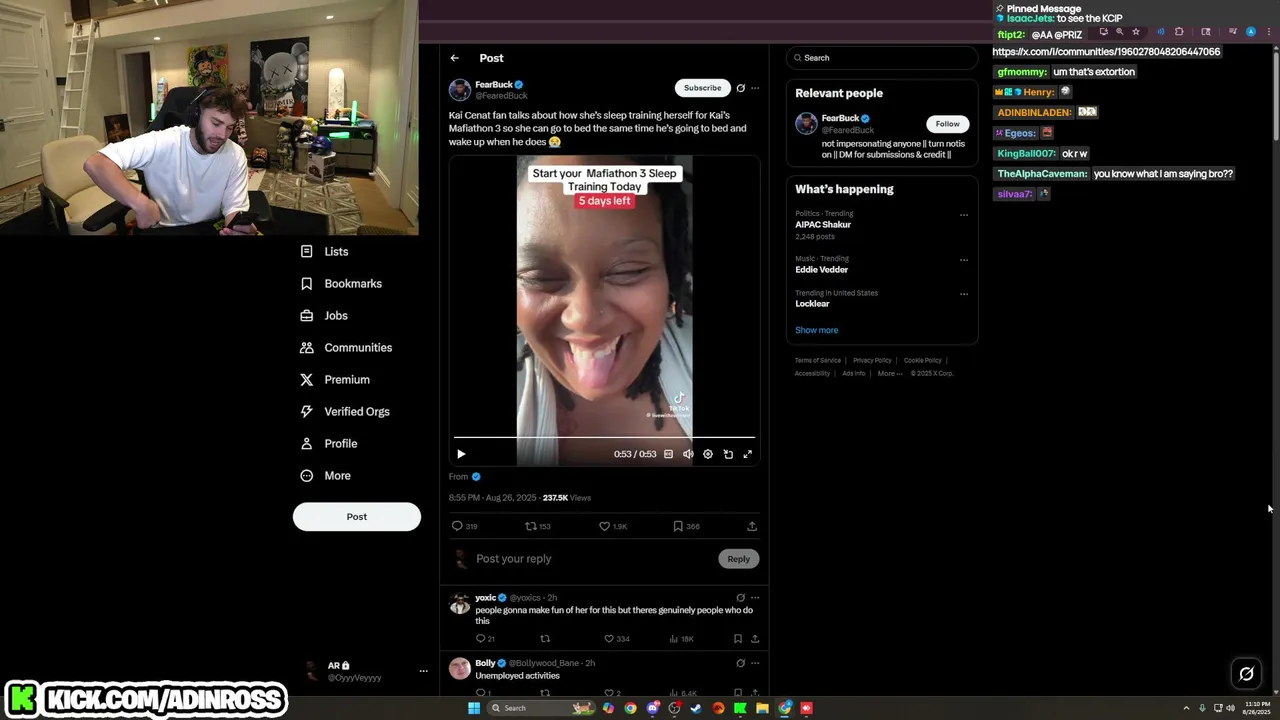Open browser extensions puzzle icon
This screenshot has width=1280, height=720.
pyautogui.click(x=1179, y=32)
